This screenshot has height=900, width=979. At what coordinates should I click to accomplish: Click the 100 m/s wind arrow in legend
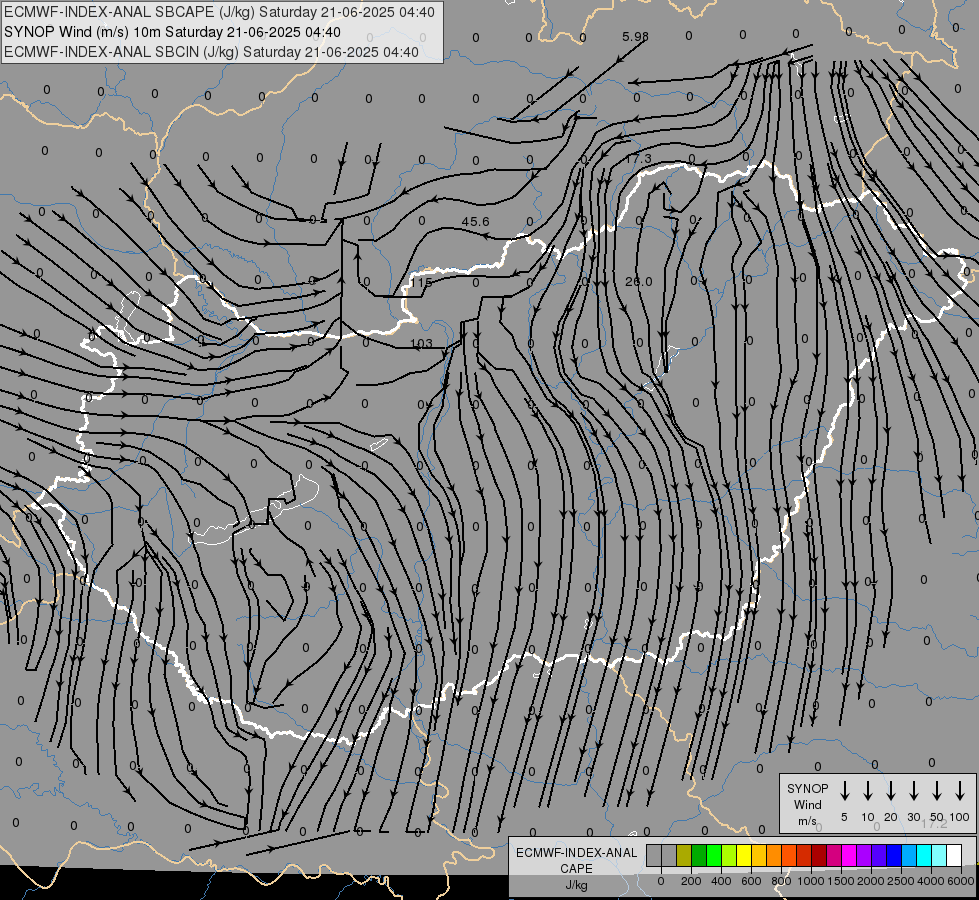point(960,791)
